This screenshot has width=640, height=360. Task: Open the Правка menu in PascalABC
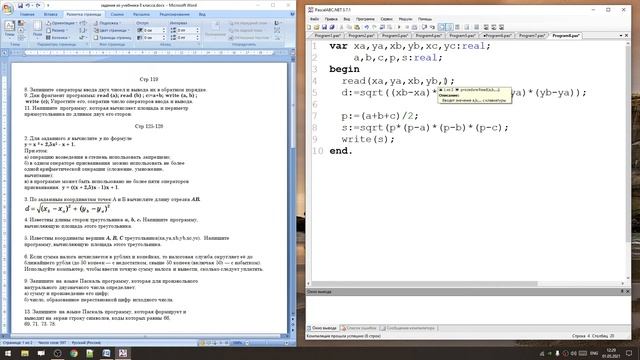tap(331, 19)
